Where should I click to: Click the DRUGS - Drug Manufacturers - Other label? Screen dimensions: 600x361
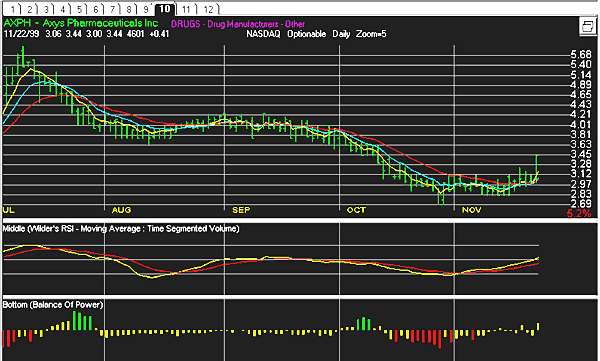coord(238,24)
